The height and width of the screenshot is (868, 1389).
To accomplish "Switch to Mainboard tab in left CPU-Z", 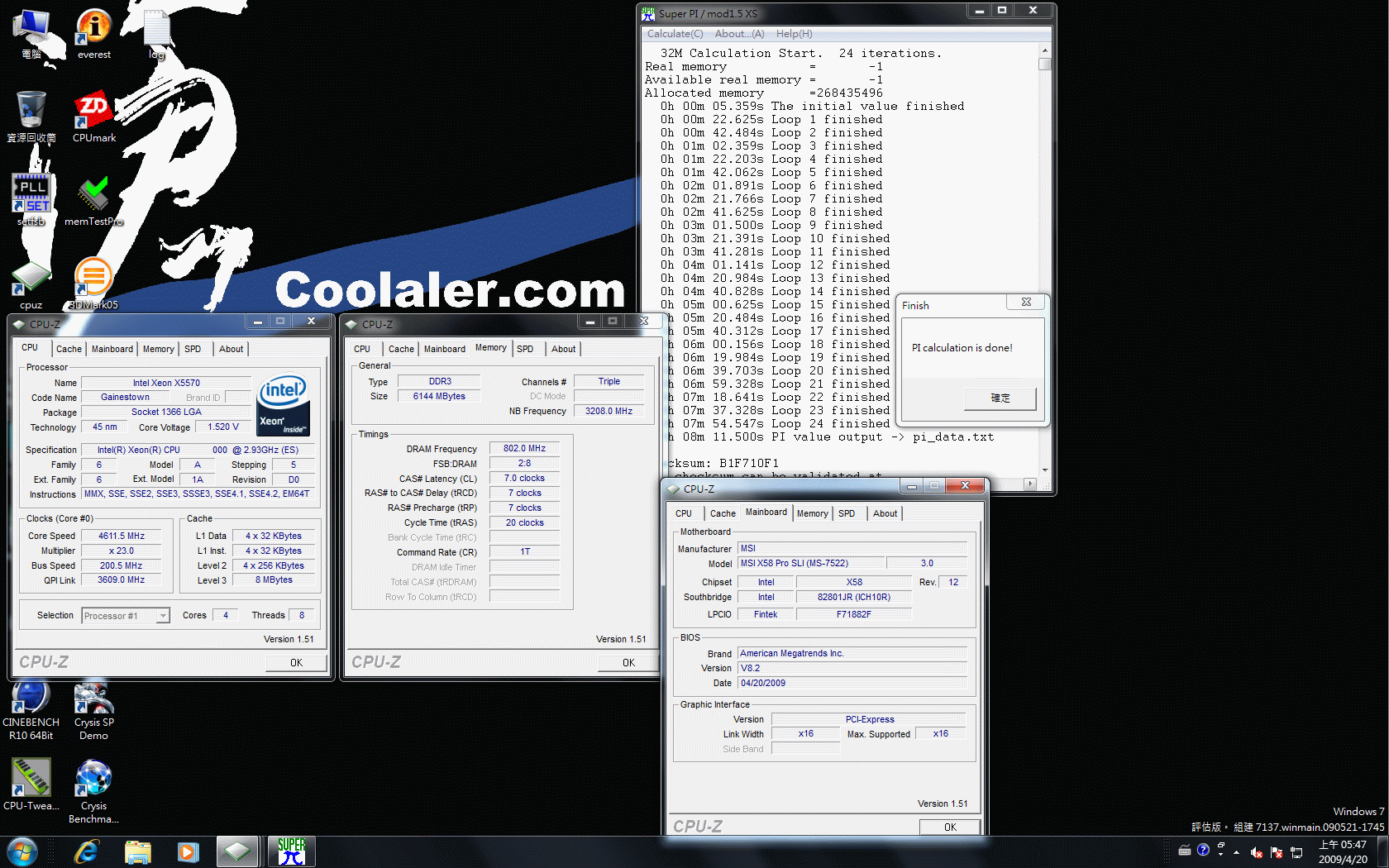I will pyautogui.click(x=112, y=349).
